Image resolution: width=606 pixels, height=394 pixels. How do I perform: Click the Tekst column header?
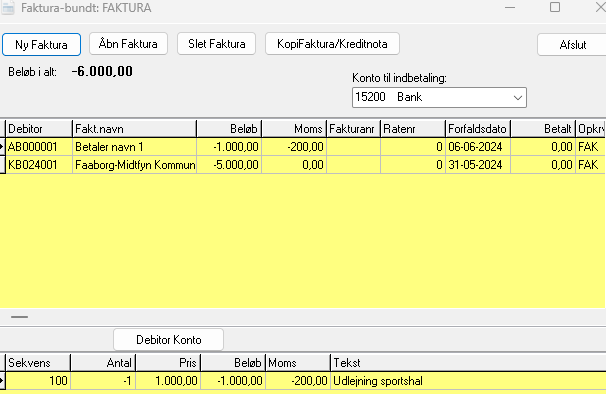coord(468,363)
